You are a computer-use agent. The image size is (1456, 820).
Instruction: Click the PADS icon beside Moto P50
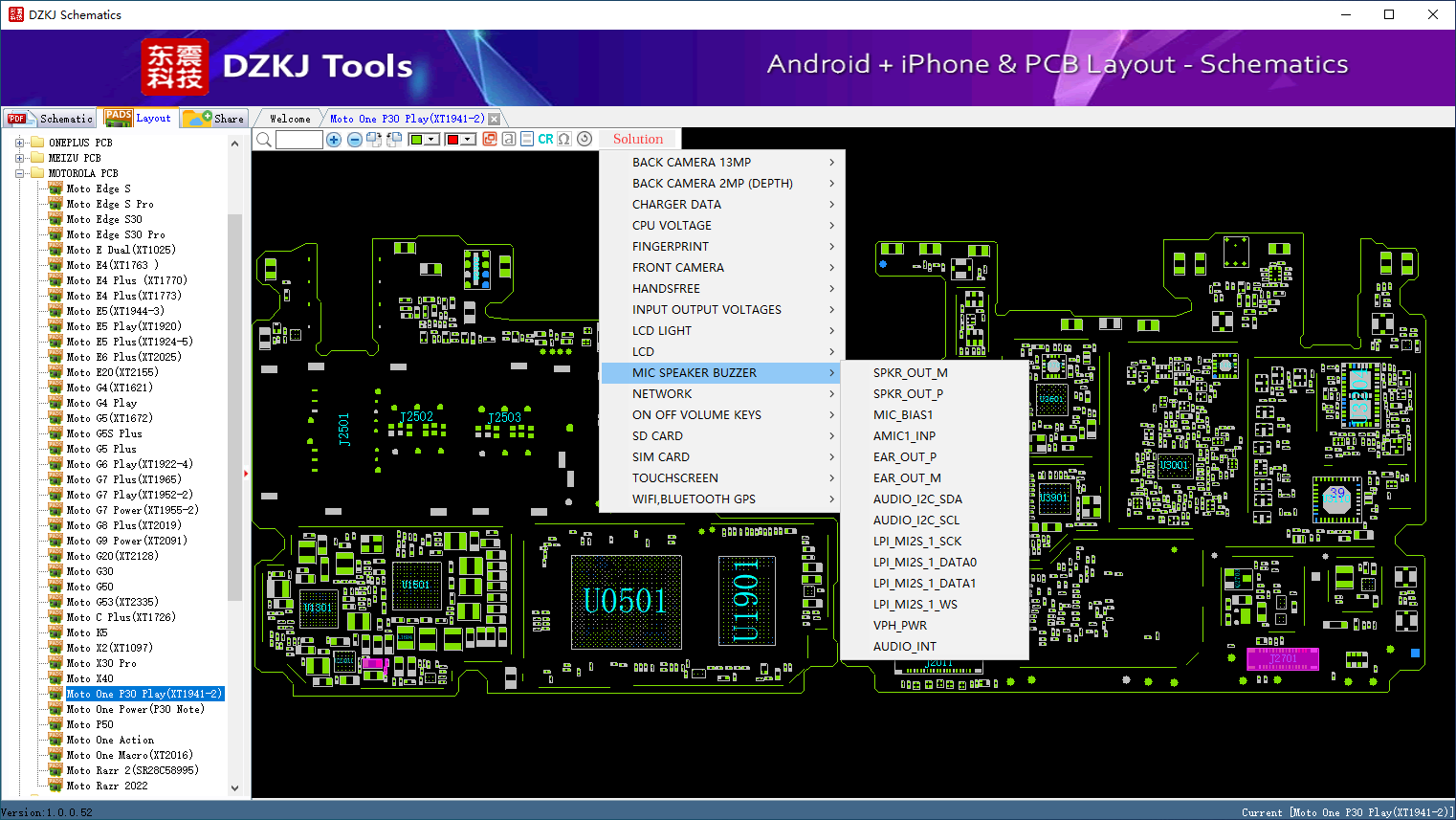pos(55,724)
